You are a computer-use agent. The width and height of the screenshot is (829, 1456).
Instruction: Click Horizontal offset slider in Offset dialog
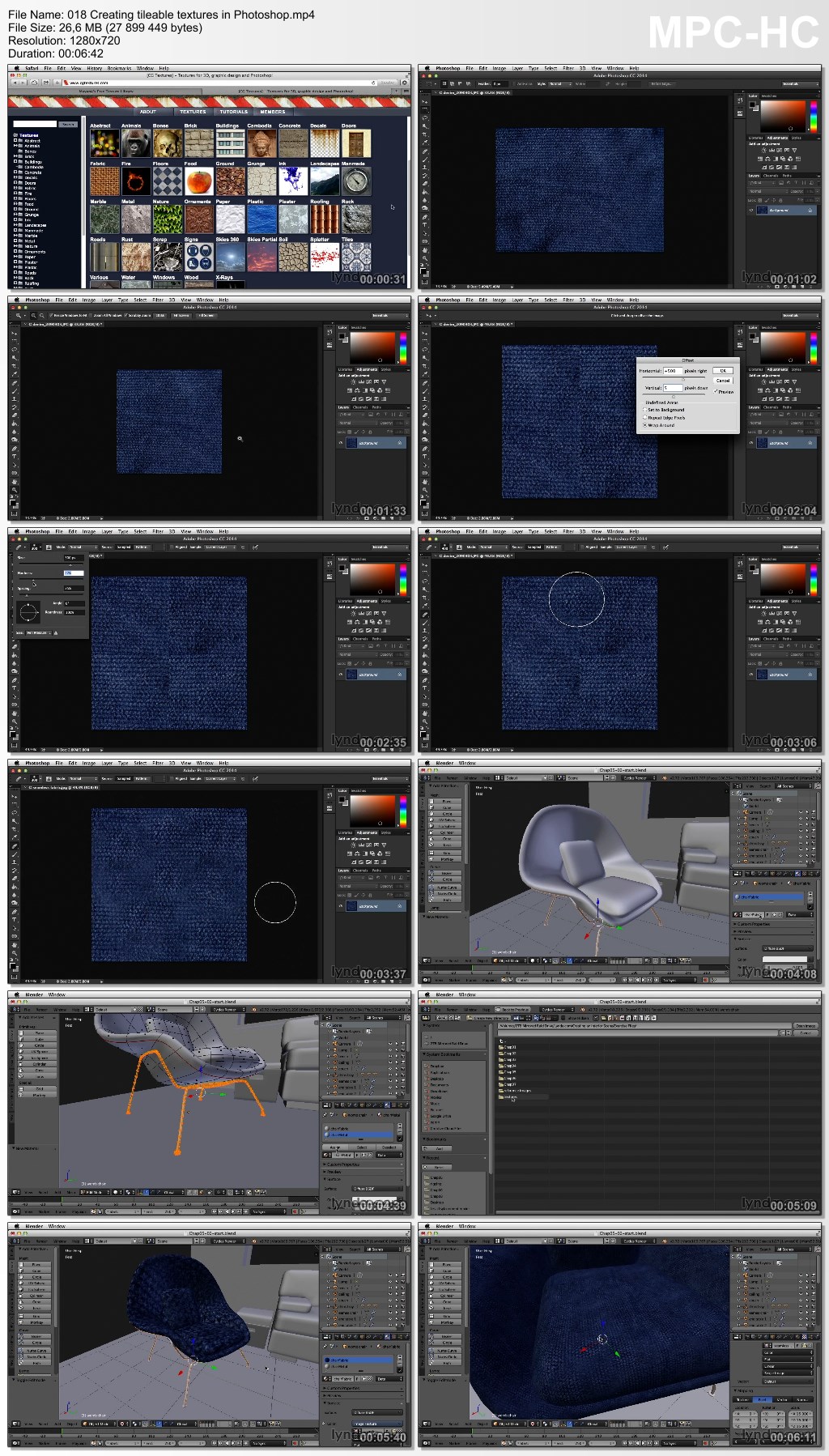pos(674,377)
